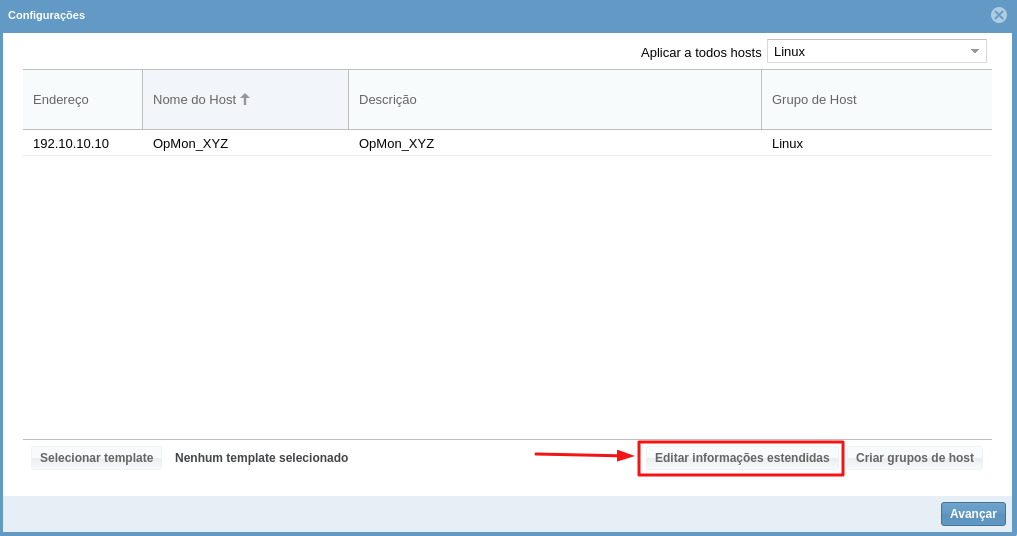1017x536 pixels.
Task: Click the Linux combo box text field
Action: [863, 51]
